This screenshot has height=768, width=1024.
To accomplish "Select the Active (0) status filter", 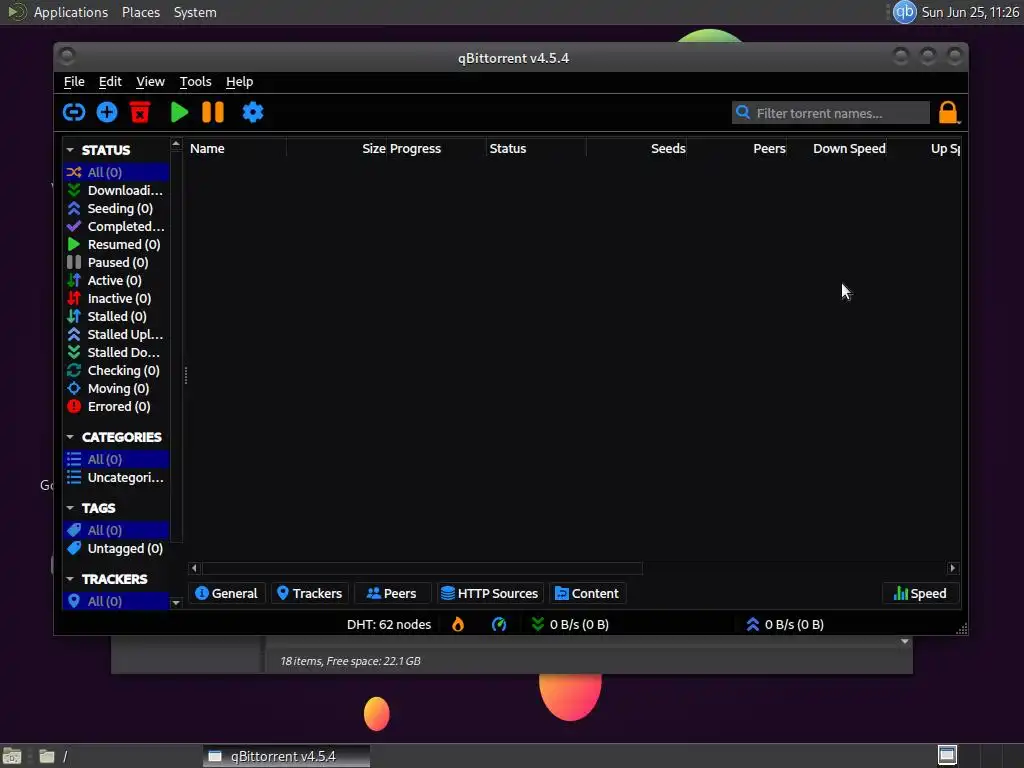I will coord(116,280).
